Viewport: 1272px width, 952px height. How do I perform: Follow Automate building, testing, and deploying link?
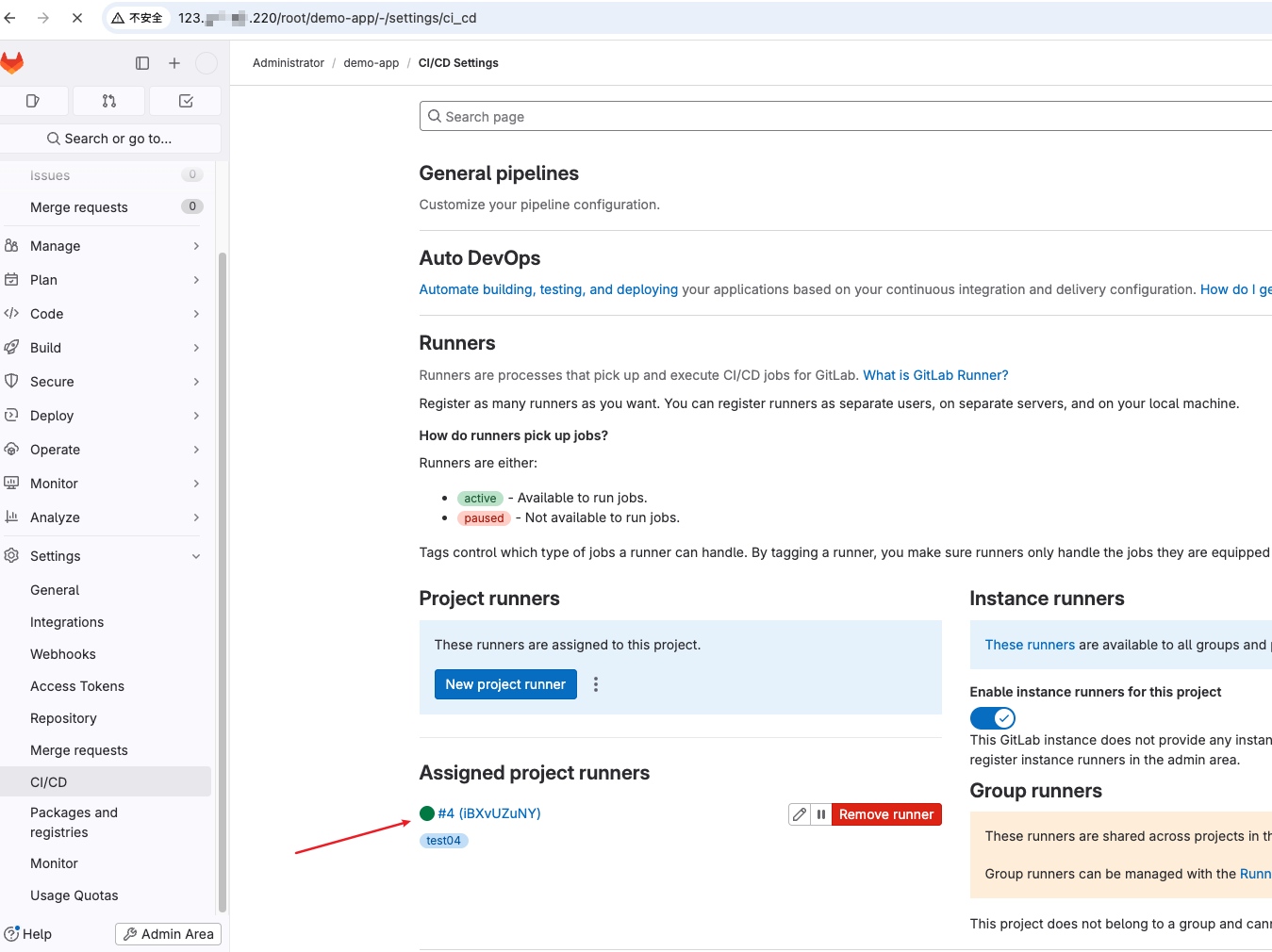point(549,289)
